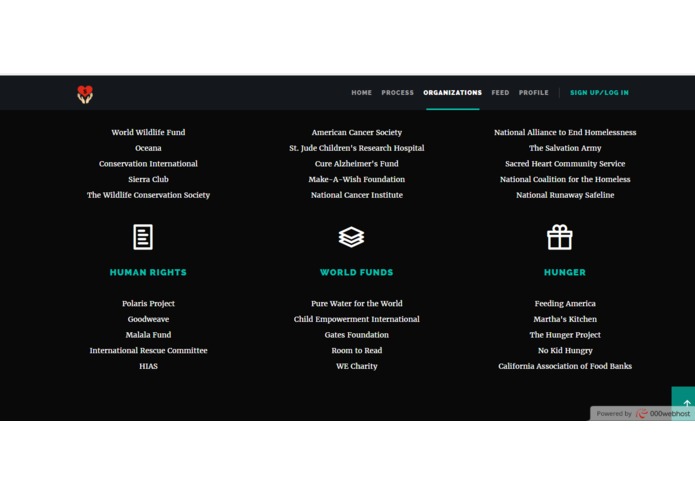Image resolution: width=695 pixels, height=494 pixels.
Task: Select the Organizations nav item
Action: (453, 93)
